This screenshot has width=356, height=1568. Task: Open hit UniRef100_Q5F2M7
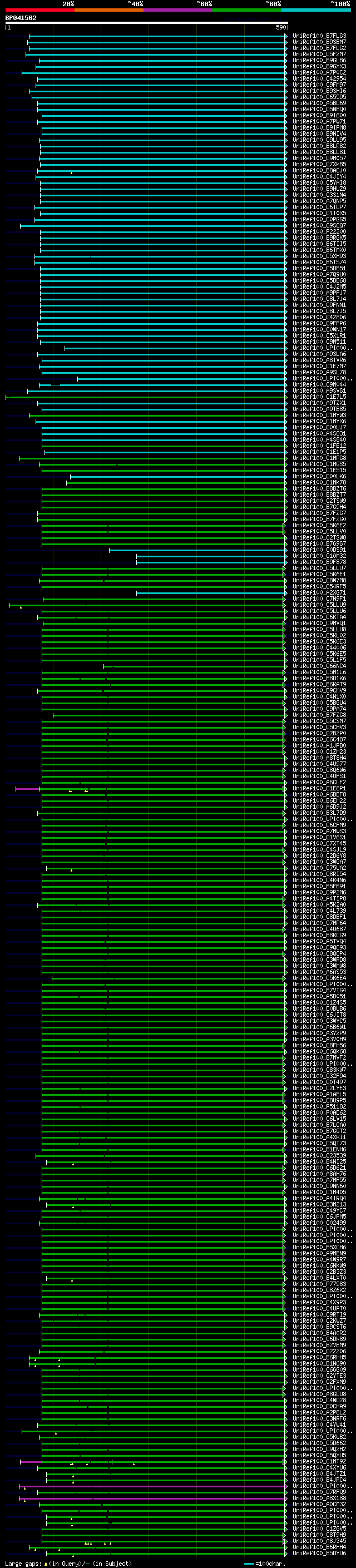coord(319,55)
